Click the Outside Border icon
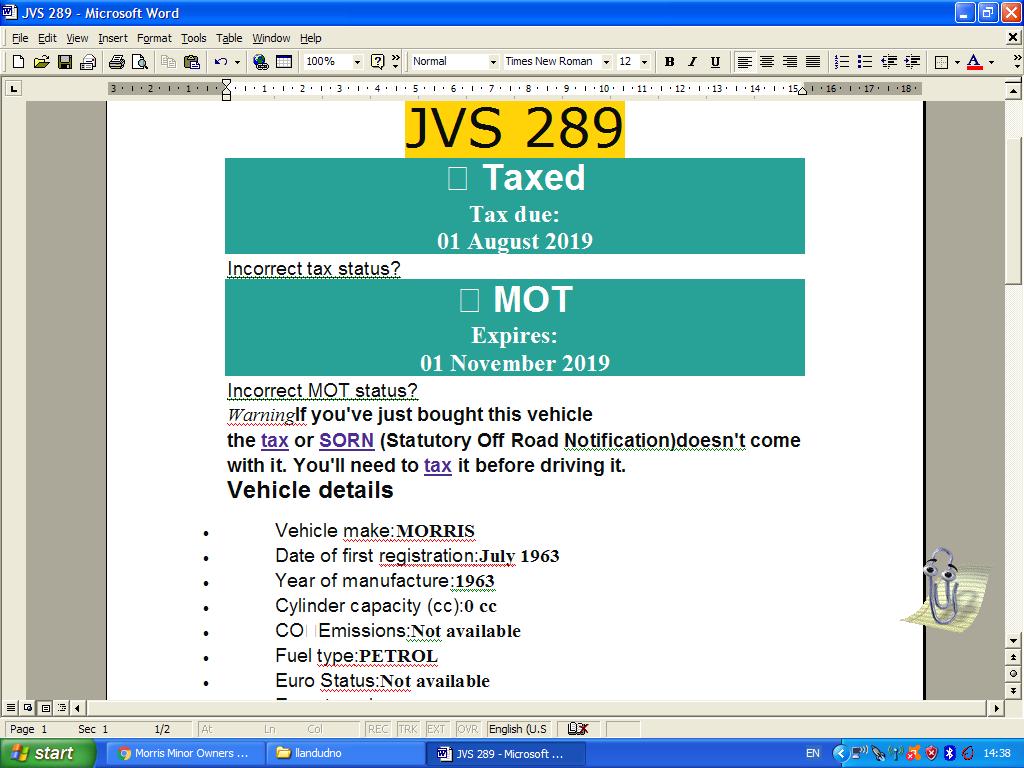The width and height of the screenshot is (1024, 768). click(941, 62)
